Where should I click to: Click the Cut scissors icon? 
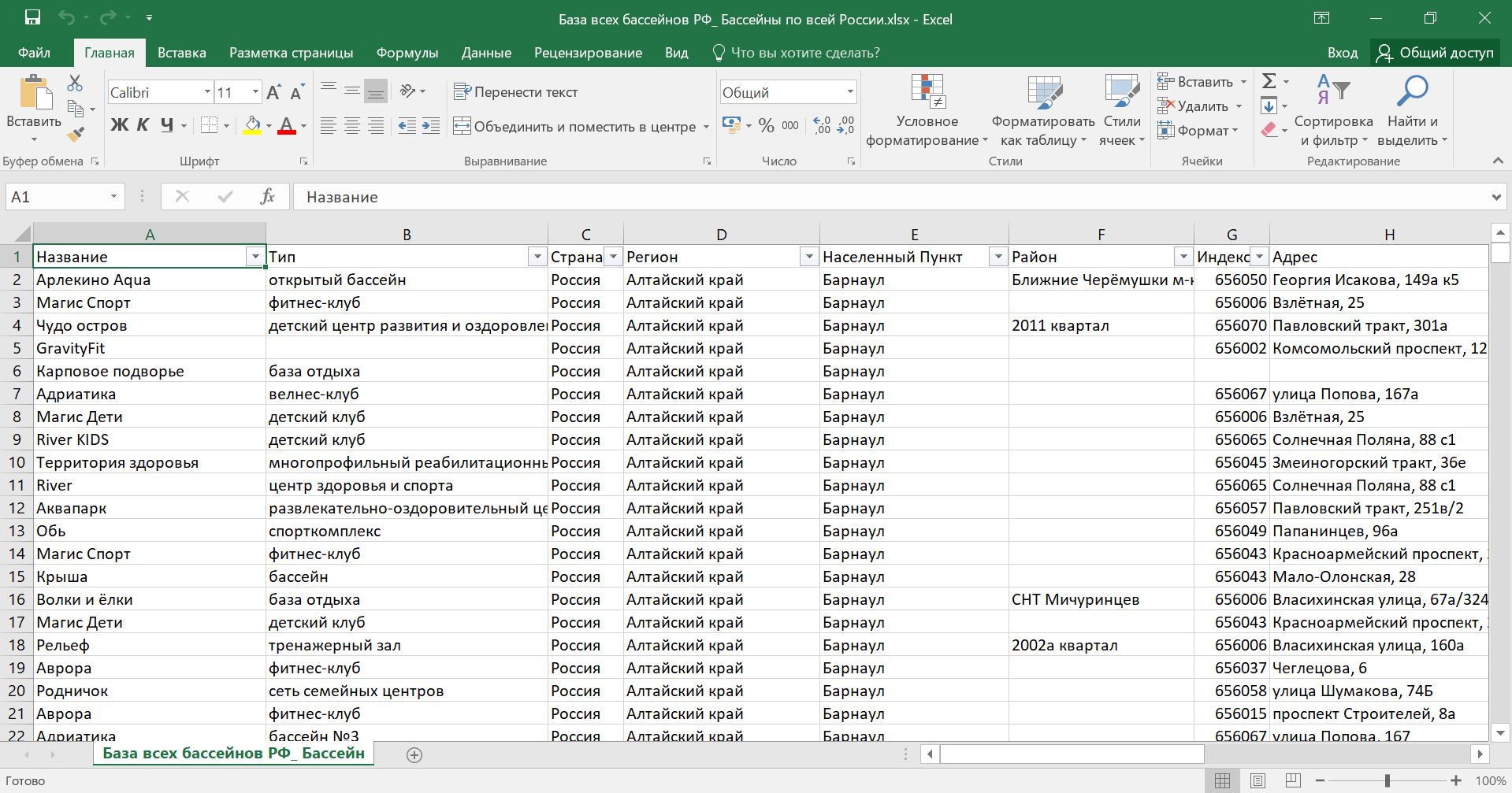coord(75,83)
